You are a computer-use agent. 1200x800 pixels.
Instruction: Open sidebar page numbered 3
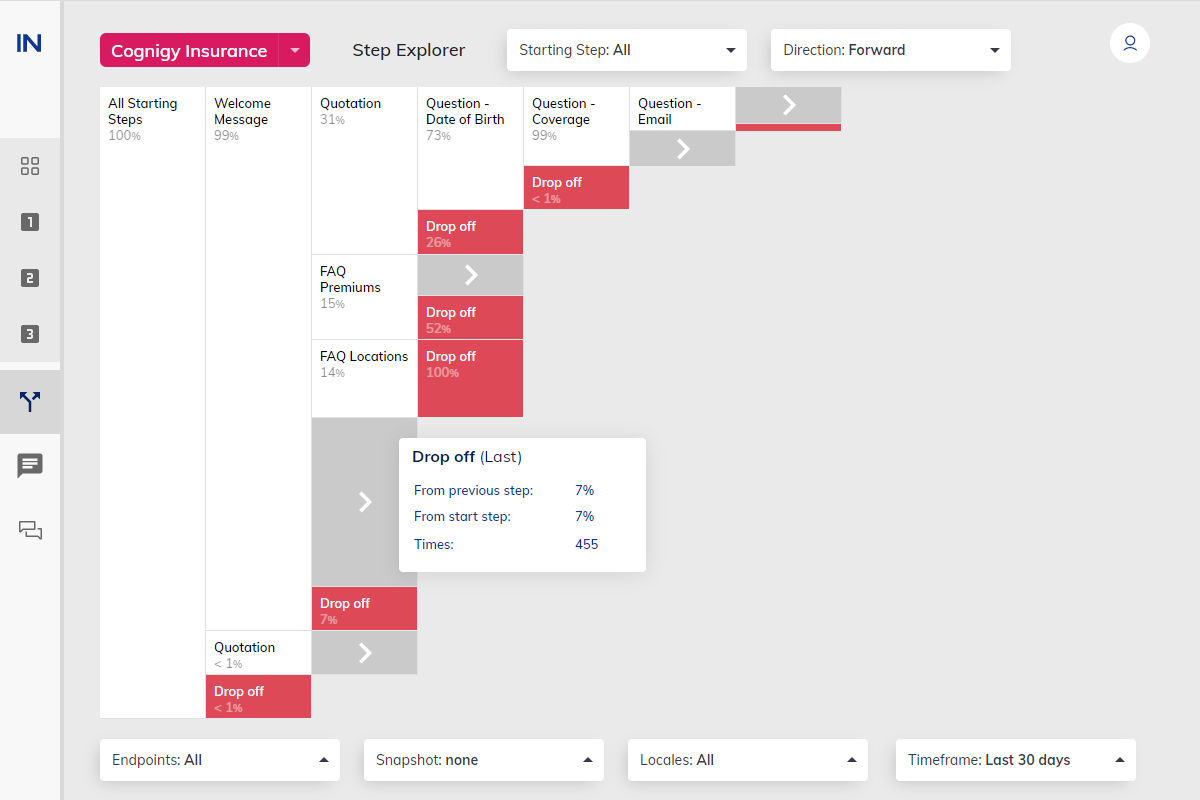click(30, 334)
